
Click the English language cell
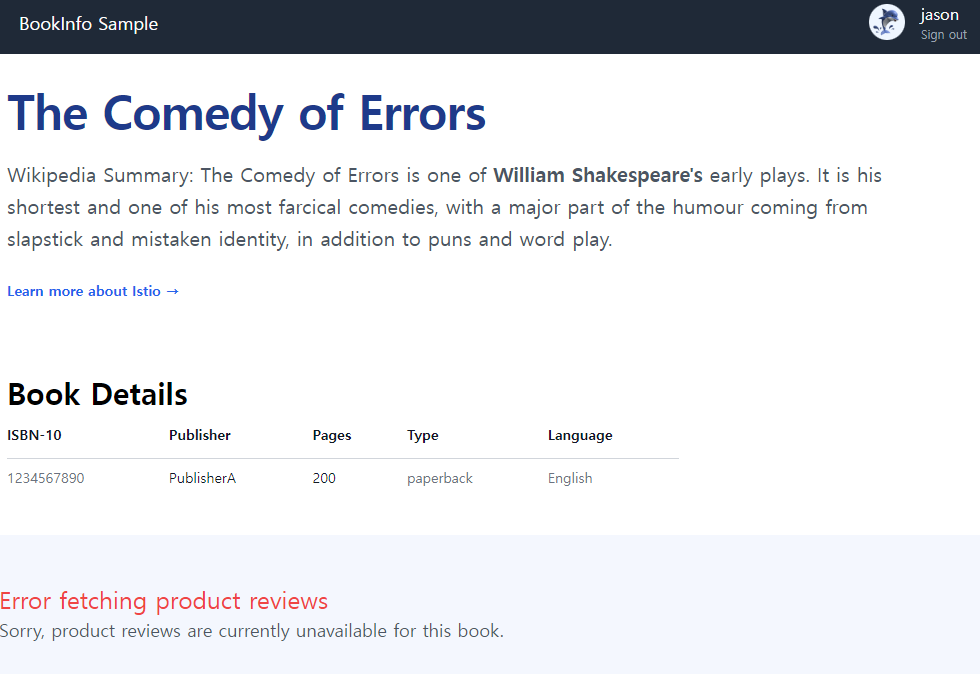point(570,478)
